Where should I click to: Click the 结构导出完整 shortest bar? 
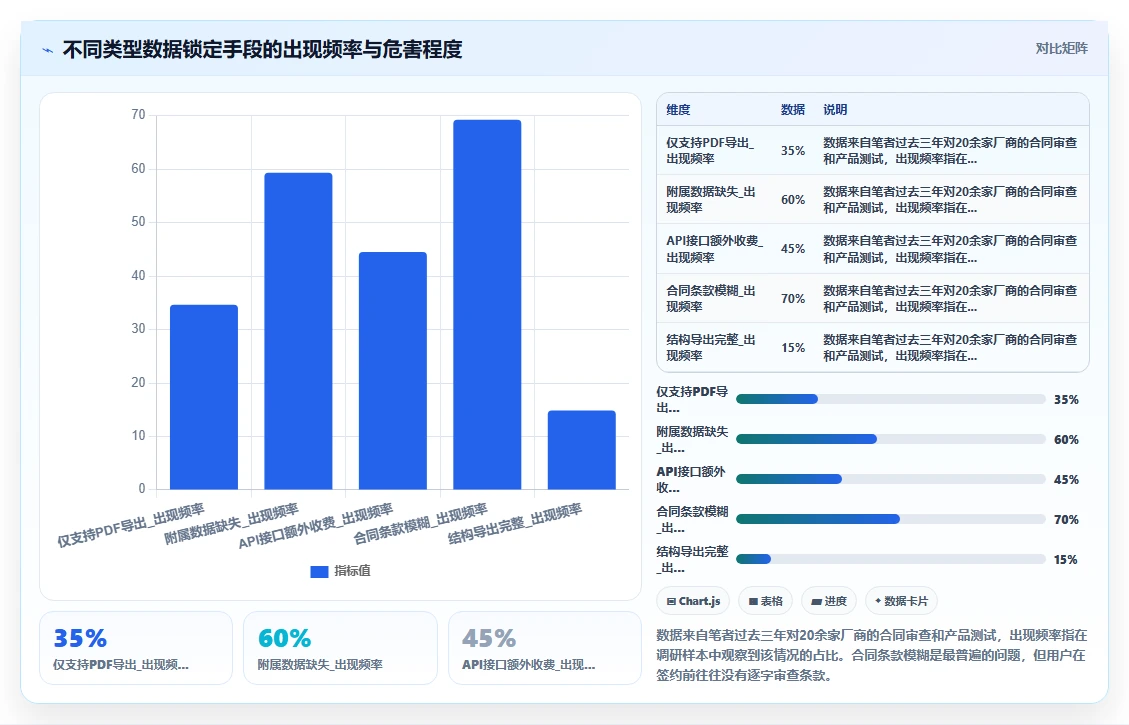[581, 450]
